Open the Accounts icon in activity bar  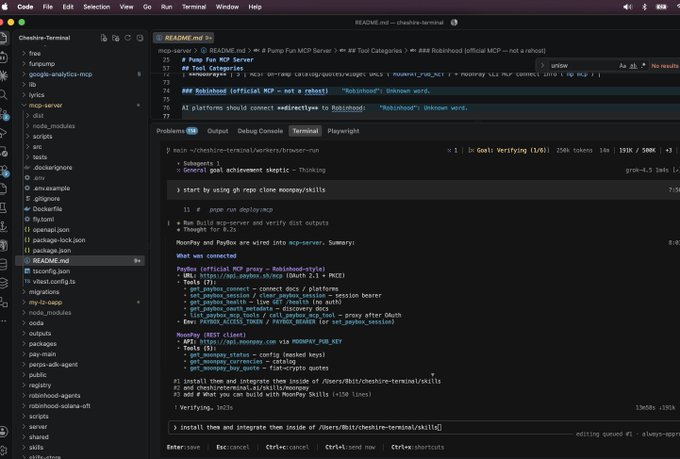[3, 431]
